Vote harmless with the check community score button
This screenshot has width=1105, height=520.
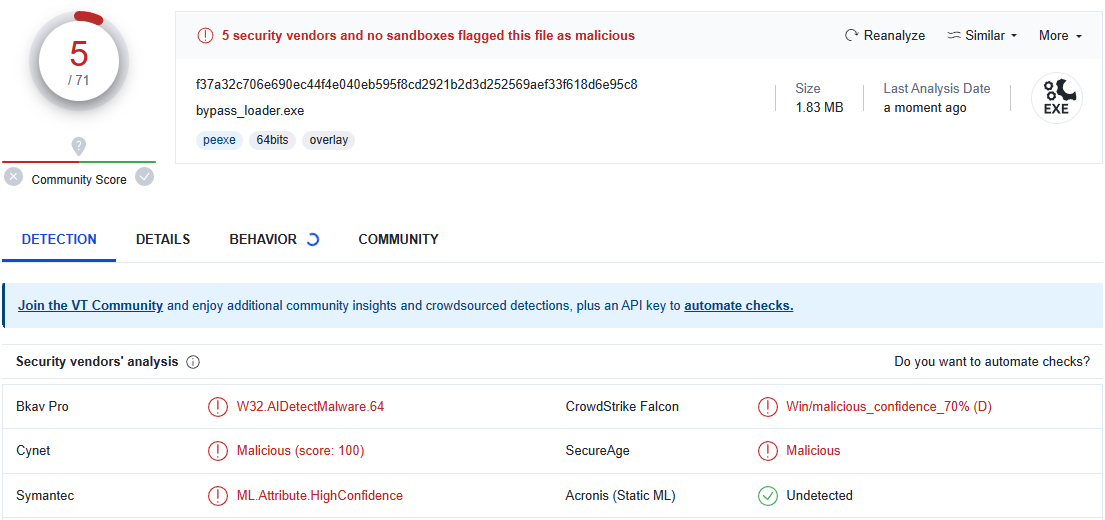click(145, 177)
